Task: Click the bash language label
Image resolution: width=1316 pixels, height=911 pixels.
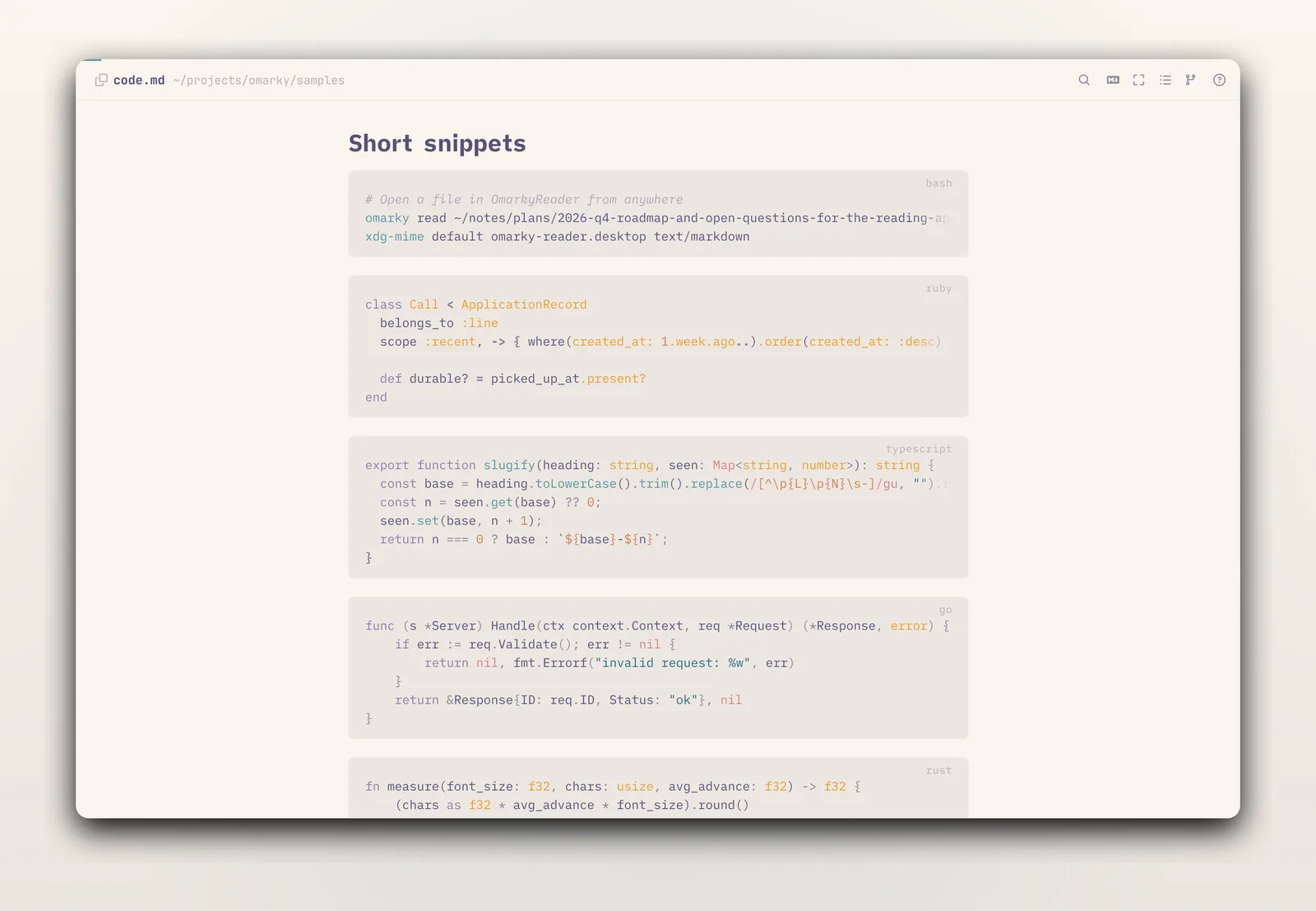Action: pos(938,184)
